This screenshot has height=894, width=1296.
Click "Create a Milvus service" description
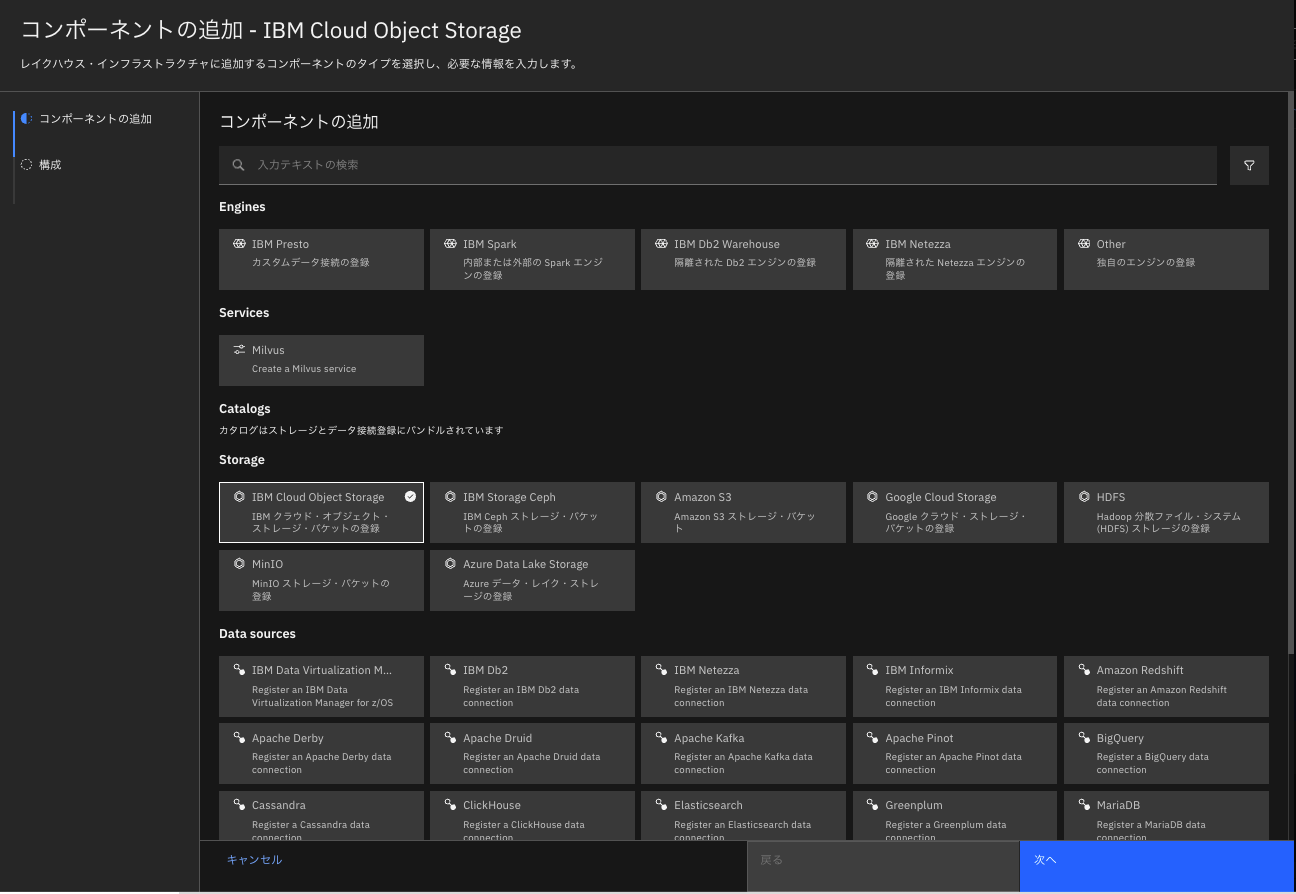tap(304, 369)
